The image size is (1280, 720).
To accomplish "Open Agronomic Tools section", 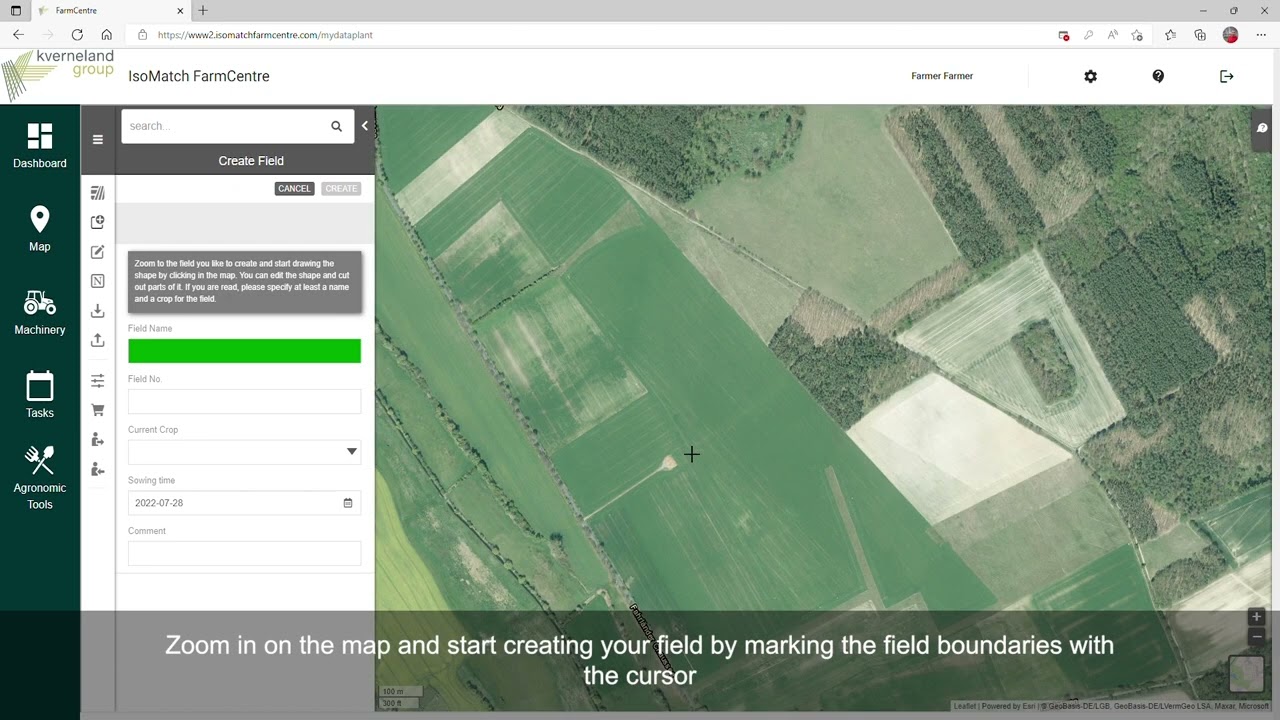I will (x=40, y=478).
